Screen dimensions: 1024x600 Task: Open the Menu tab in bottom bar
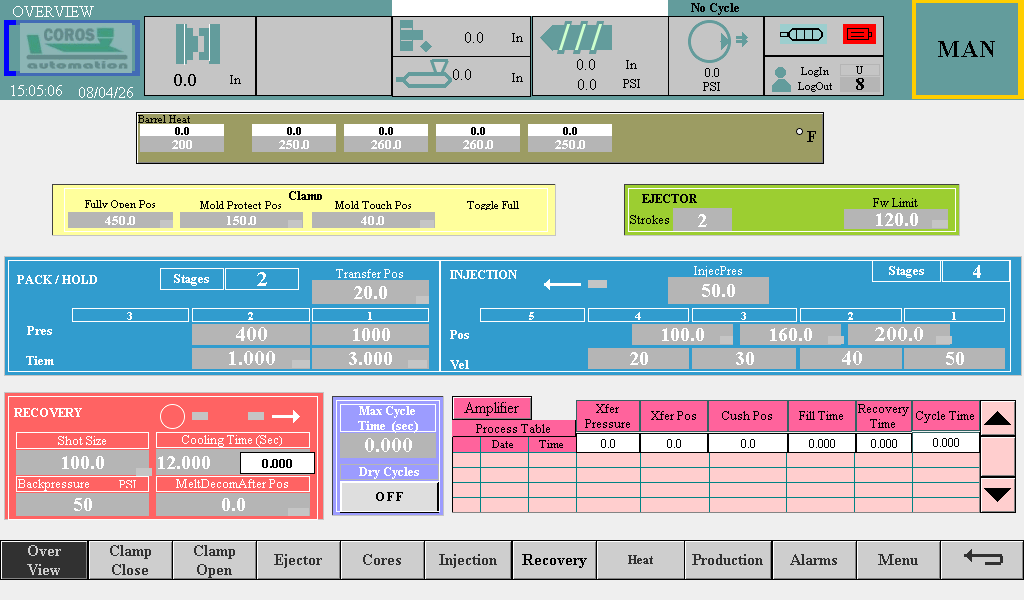pos(897,560)
